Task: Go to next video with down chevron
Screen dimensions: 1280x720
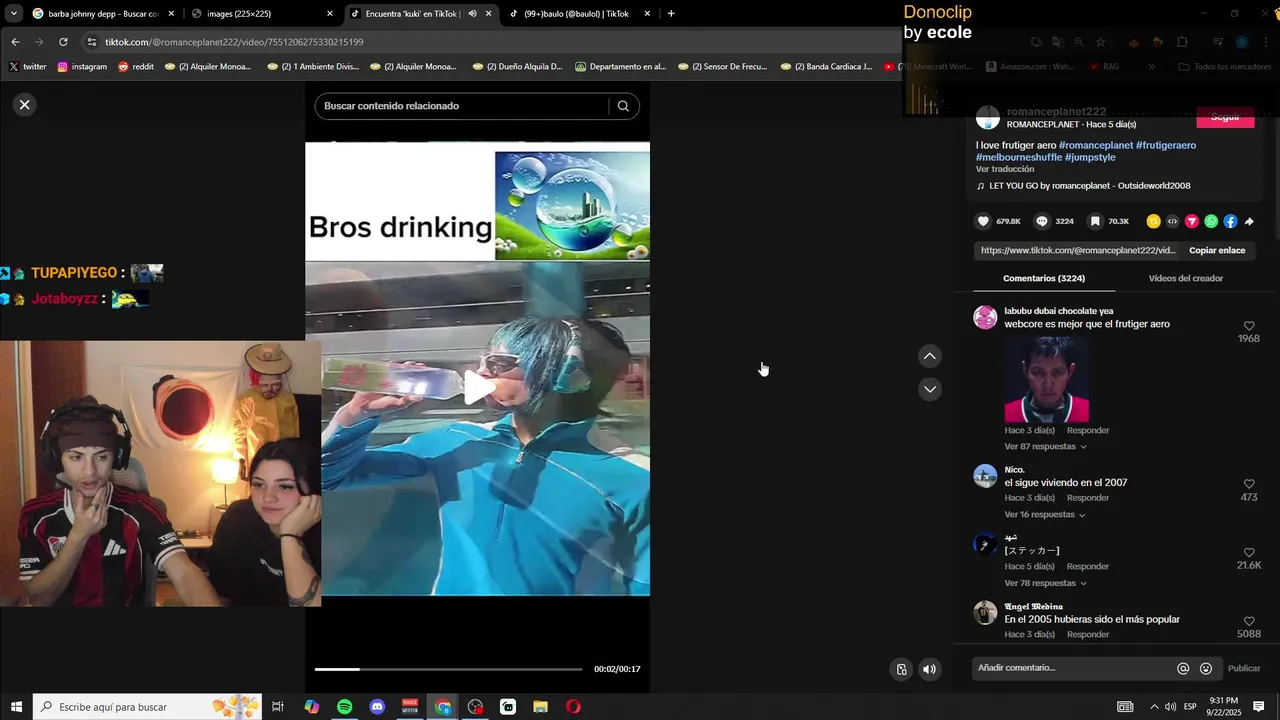Action: 930,389
